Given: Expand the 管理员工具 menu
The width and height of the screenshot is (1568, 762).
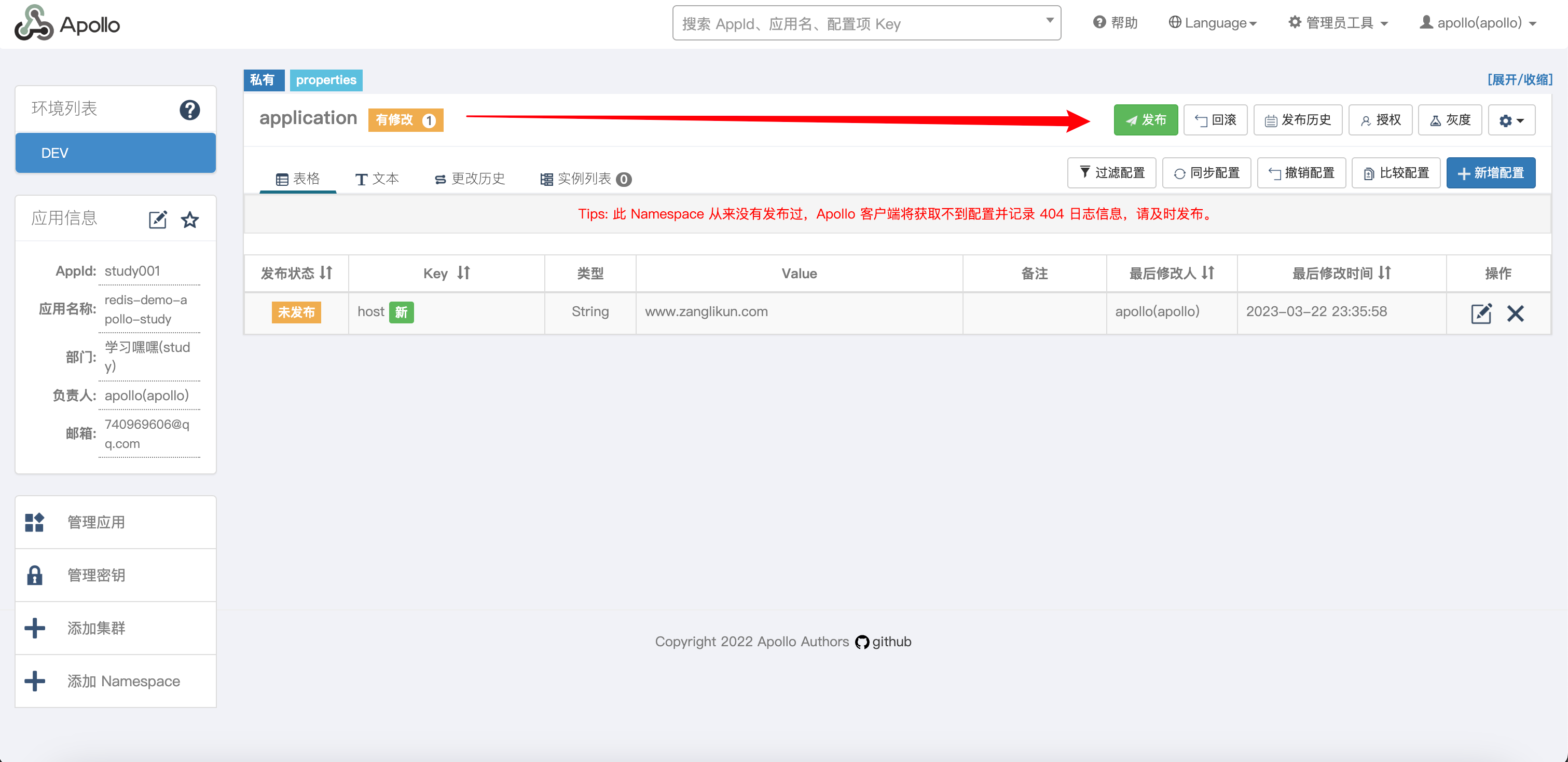Looking at the screenshot, I should [x=1338, y=23].
